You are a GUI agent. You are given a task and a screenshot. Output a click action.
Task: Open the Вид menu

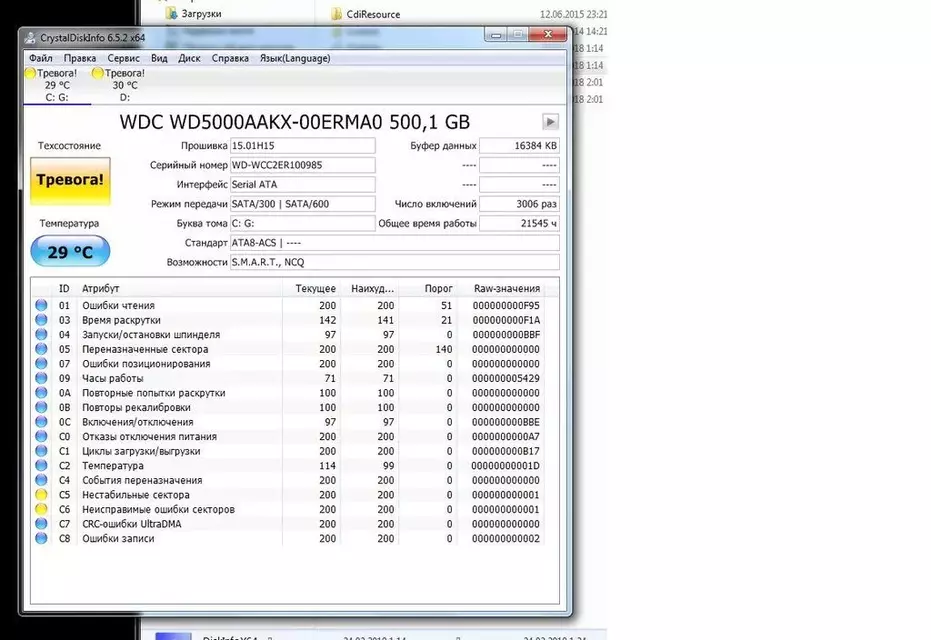click(x=159, y=58)
